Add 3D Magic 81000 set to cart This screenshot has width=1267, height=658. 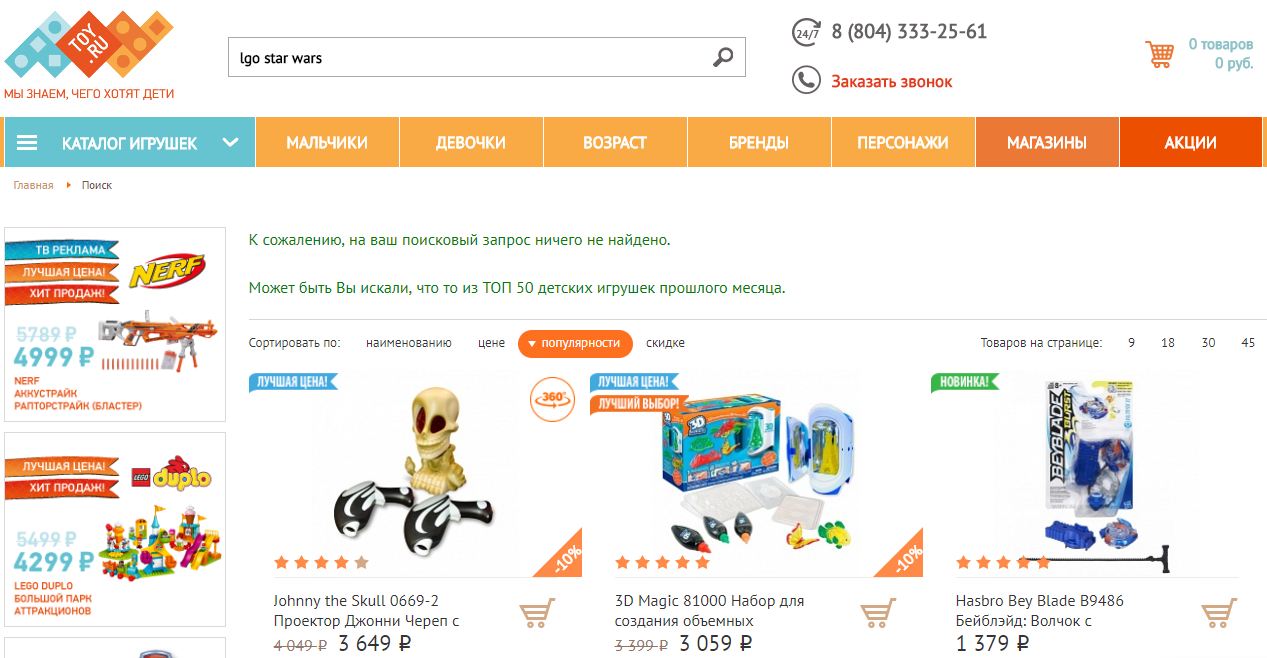(x=878, y=613)
